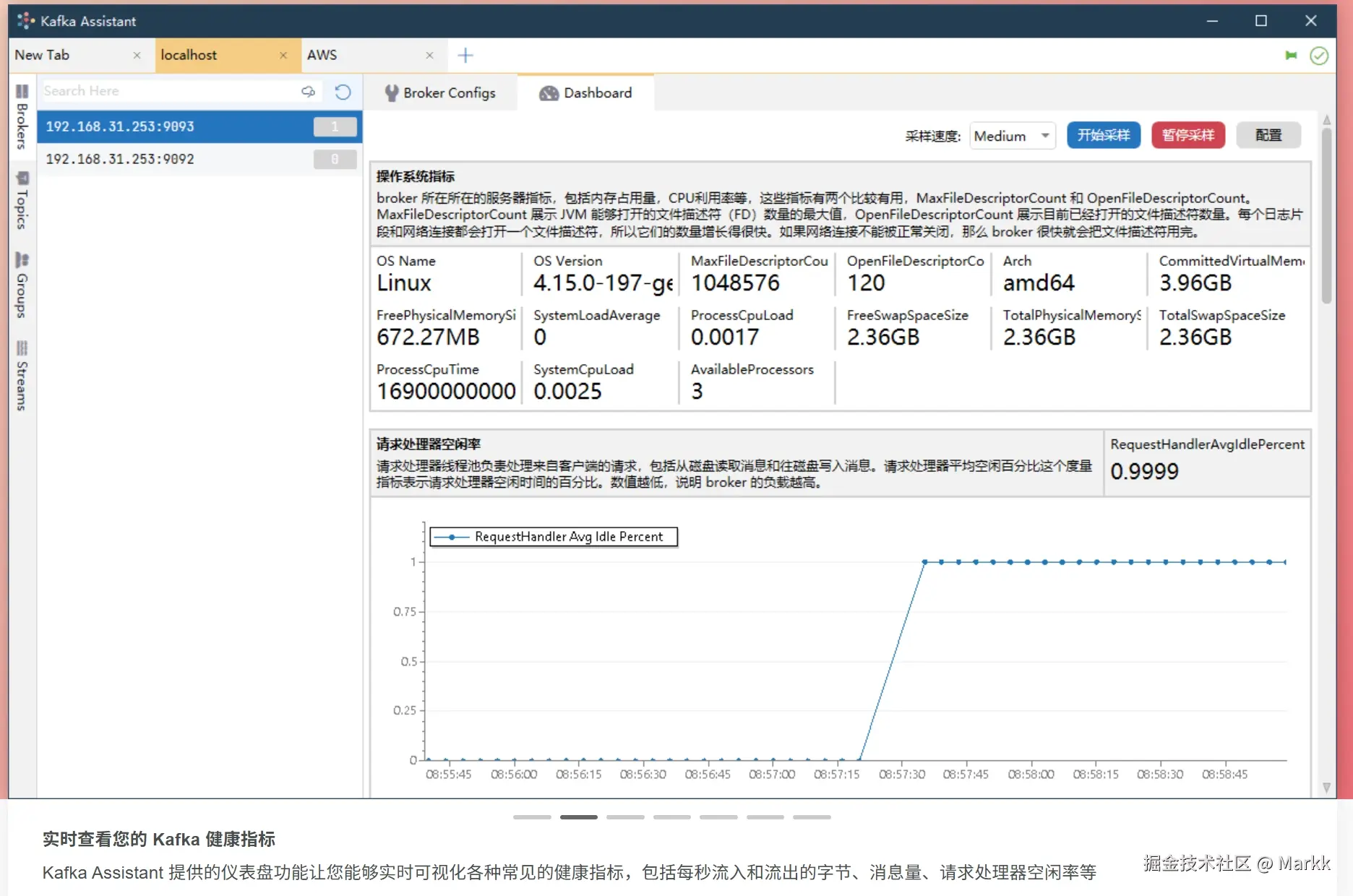Click the refresh broker list icon

point(343,92)
